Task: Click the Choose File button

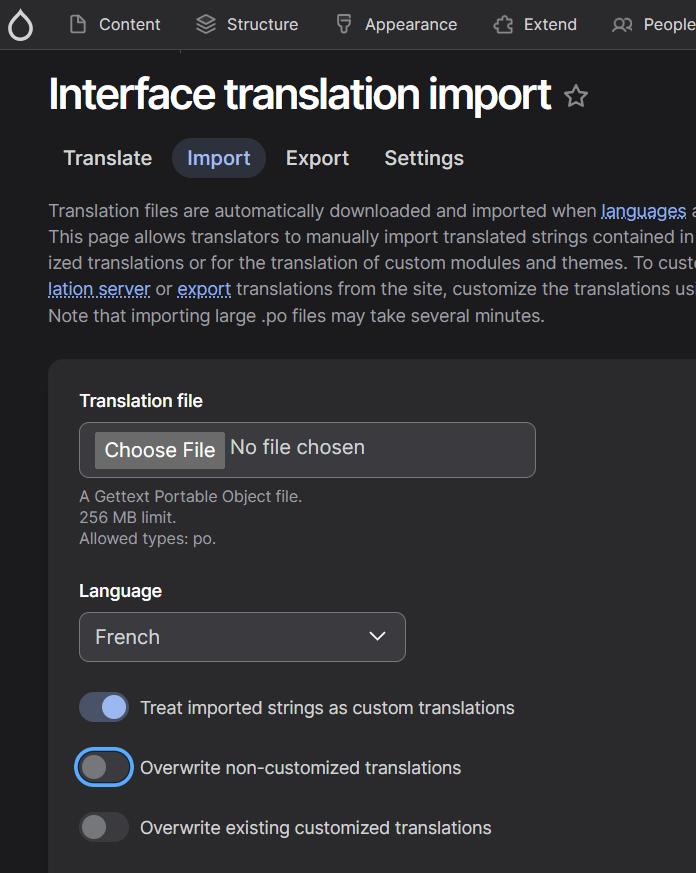Action: click(x=159, y=450)
